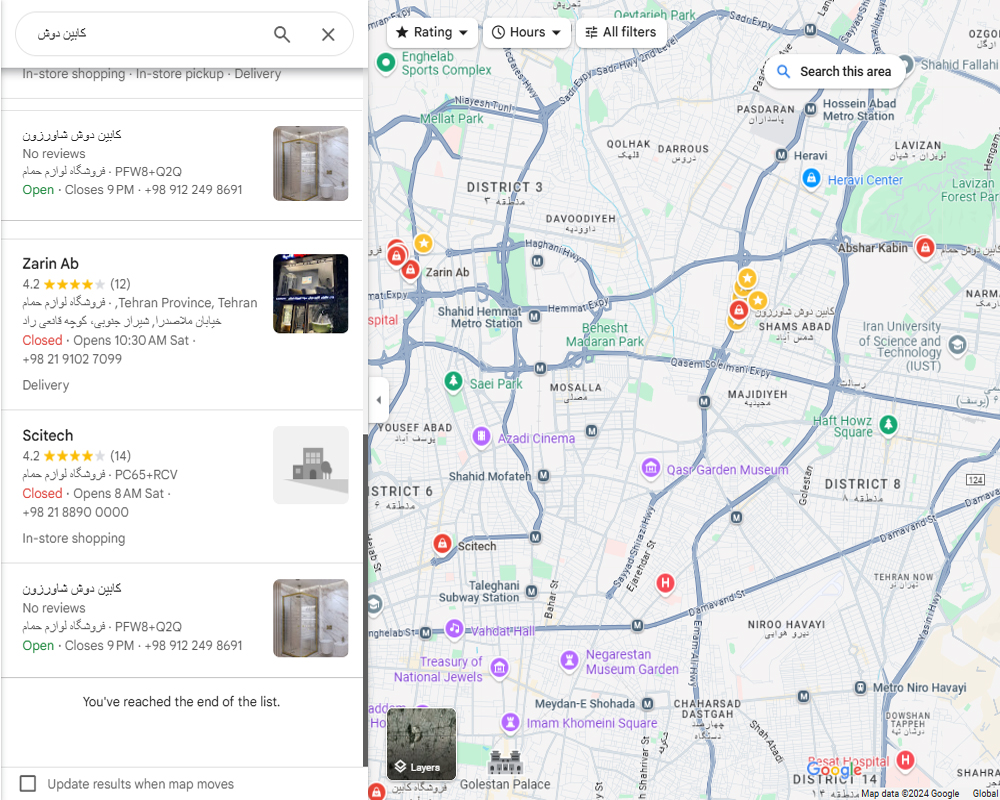Click Enghelab Sports Complex map pin
Image resolution: width=1000 pixels, height=800 pixels.
point(385,63)
